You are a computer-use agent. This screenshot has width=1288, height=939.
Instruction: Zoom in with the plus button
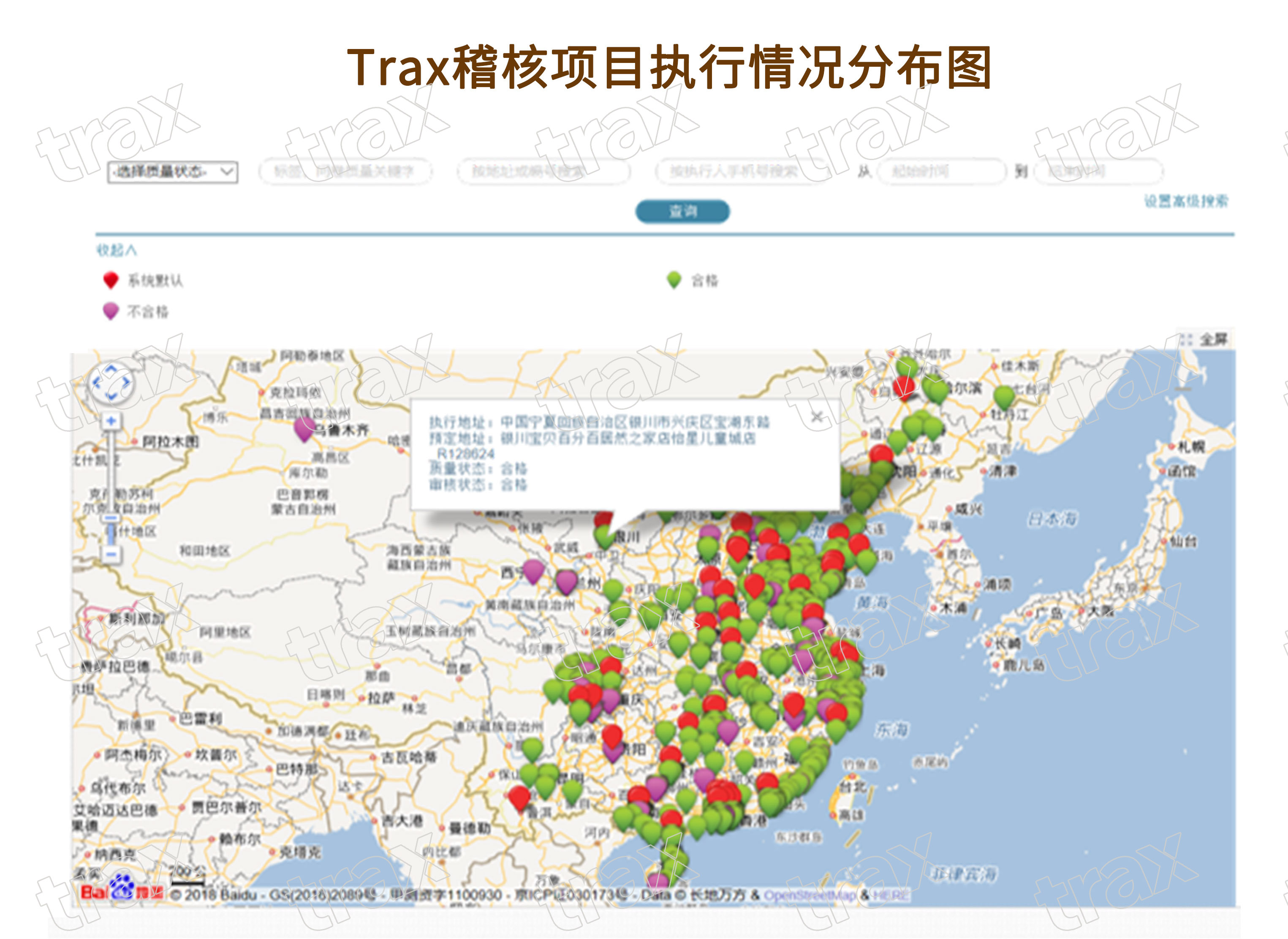point(111,421)
